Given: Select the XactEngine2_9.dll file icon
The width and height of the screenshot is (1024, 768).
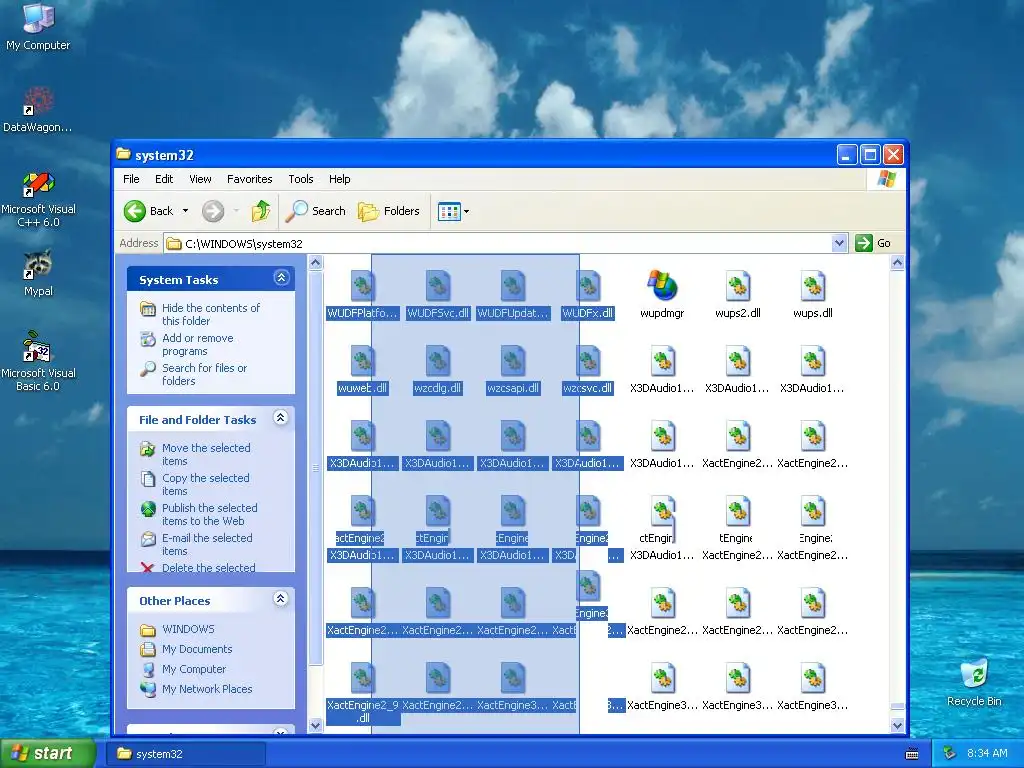Looking at the screenshot, I should tap(362, 678).
